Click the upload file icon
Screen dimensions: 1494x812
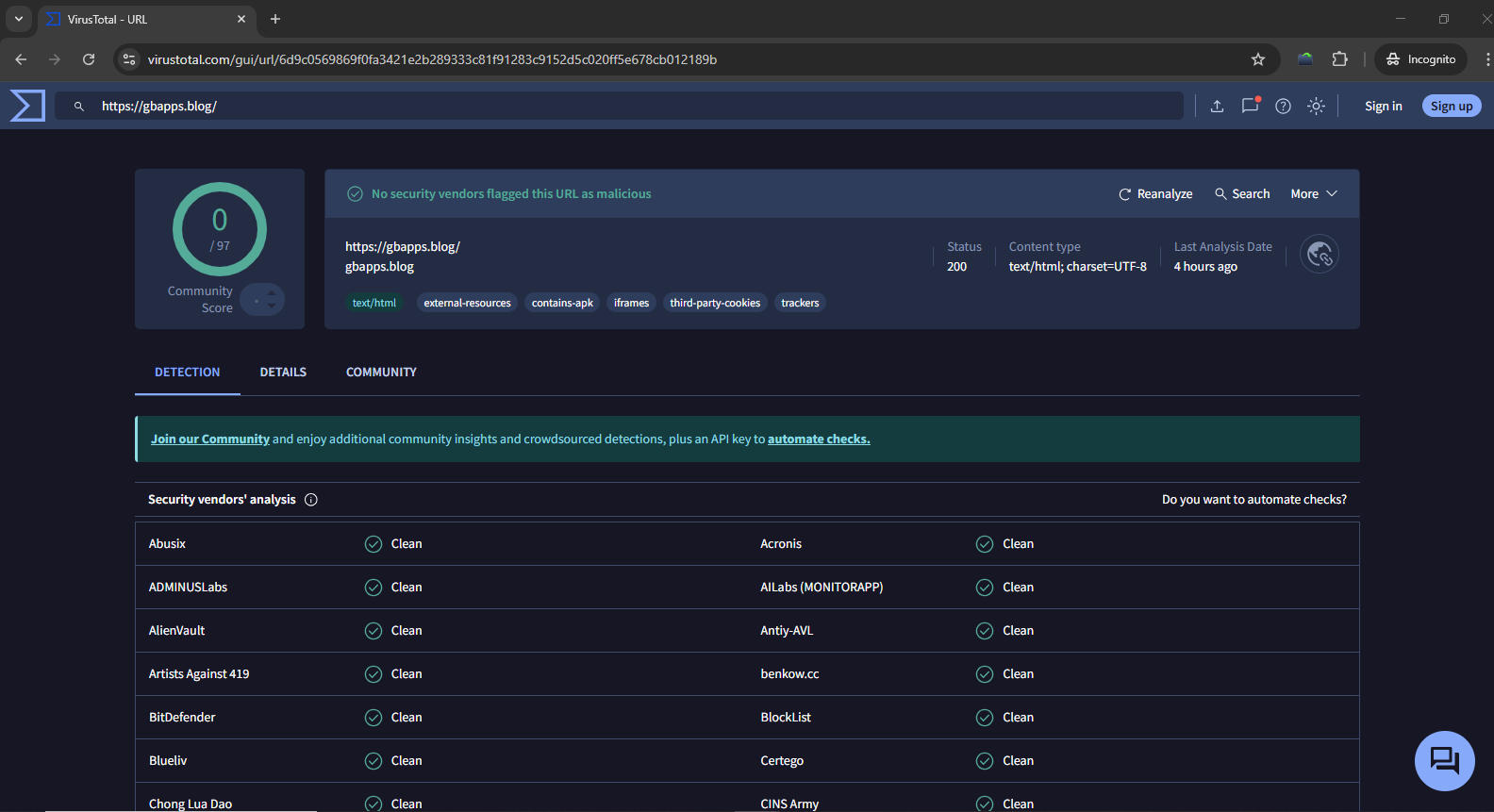(x=1217, y=106)
